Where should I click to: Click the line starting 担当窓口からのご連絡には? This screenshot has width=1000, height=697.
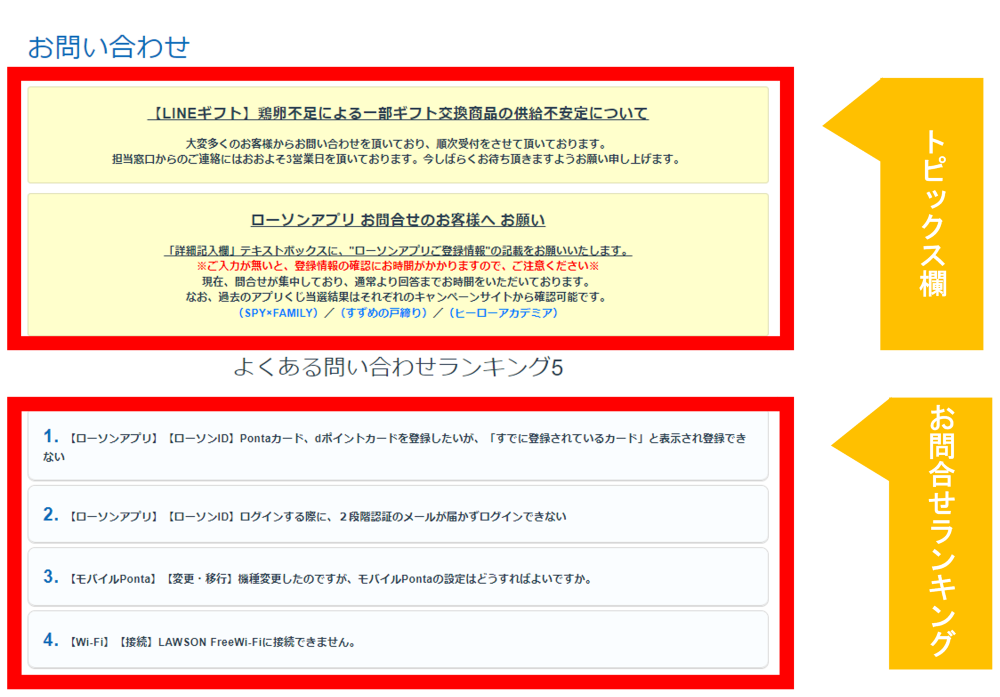tap(398, 159)
